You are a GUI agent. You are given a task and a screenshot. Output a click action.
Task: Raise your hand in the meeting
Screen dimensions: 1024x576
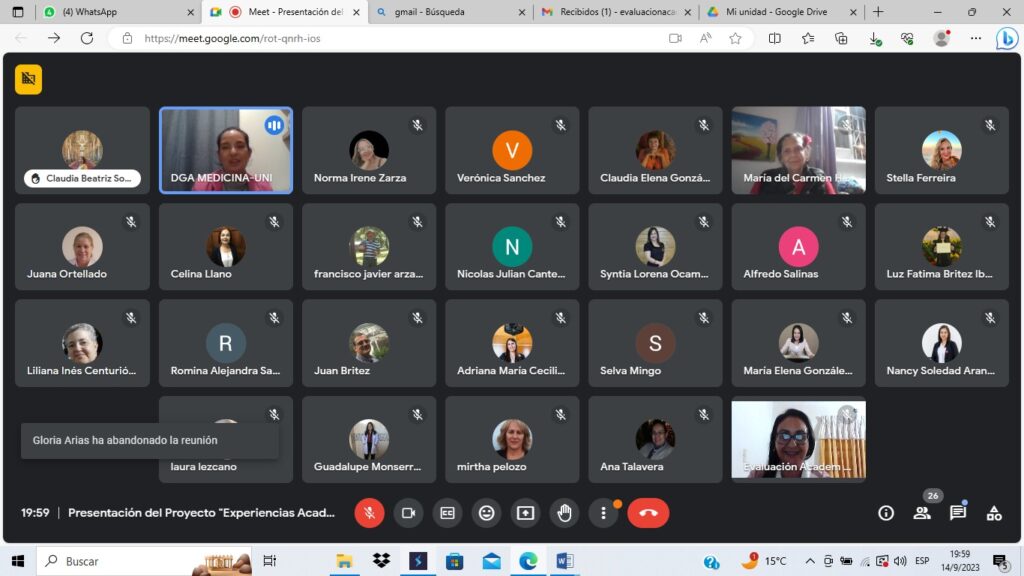[564, 513]
